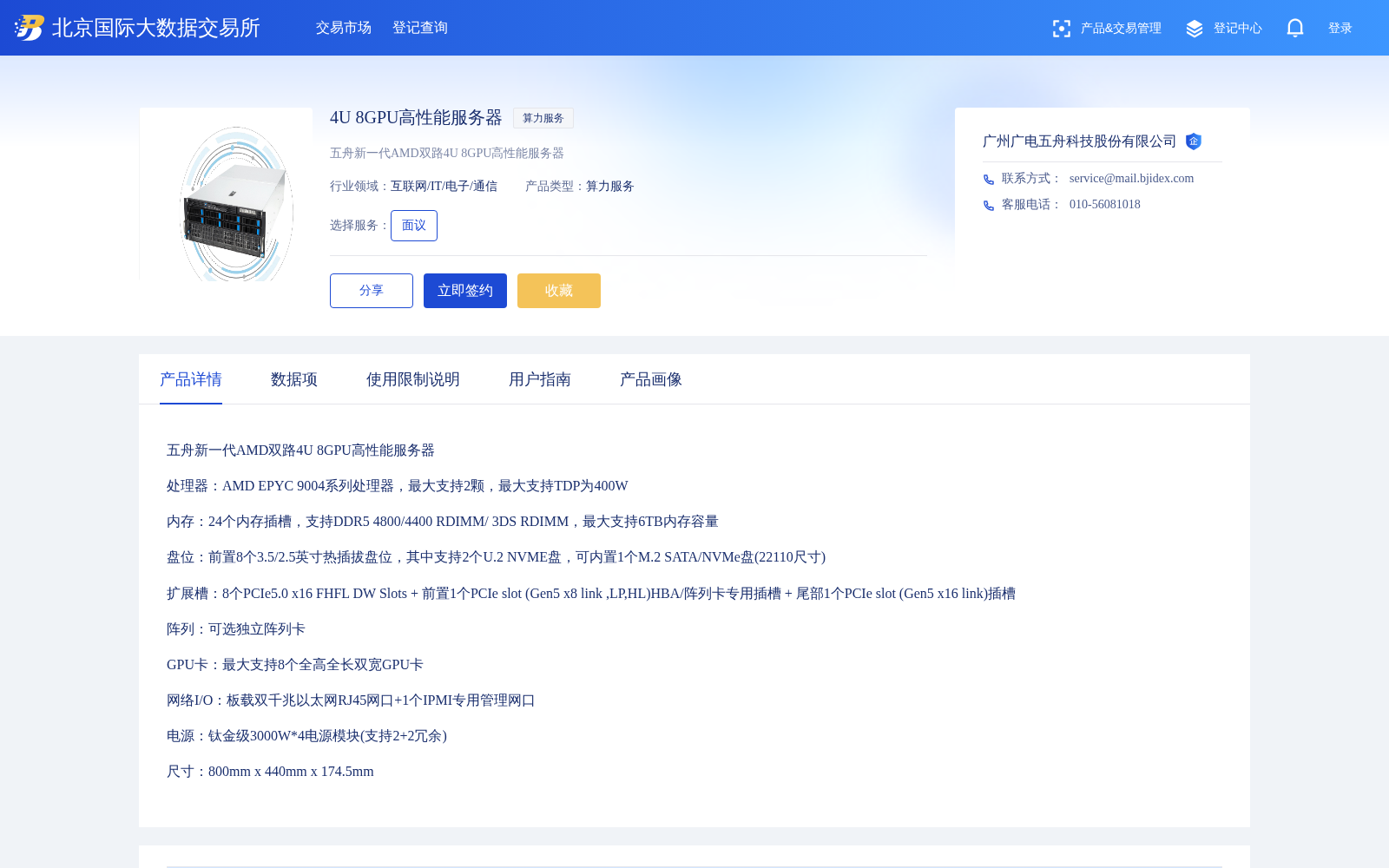Go to 登记中心 label
This screenshot has height=868, width=1389.
[1238, 29]
